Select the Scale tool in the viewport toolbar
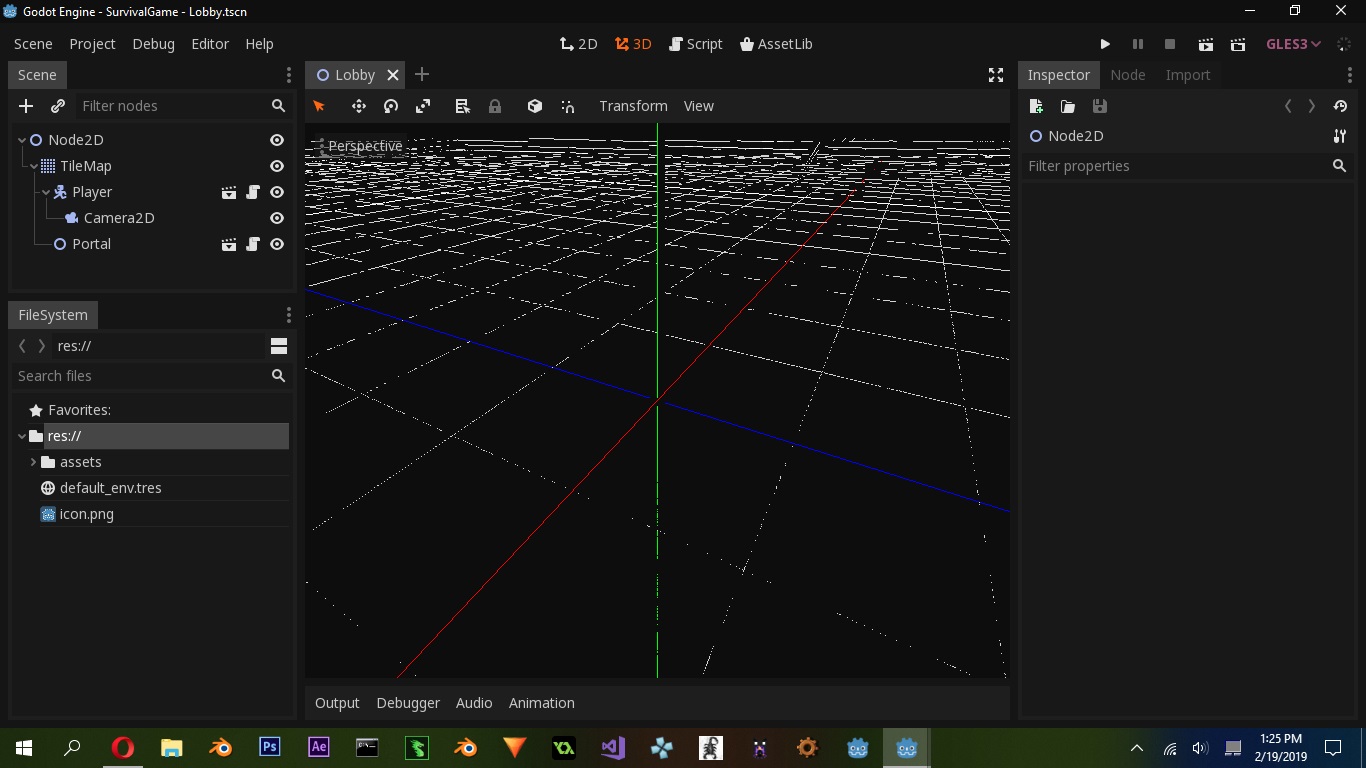 (423, 106)
